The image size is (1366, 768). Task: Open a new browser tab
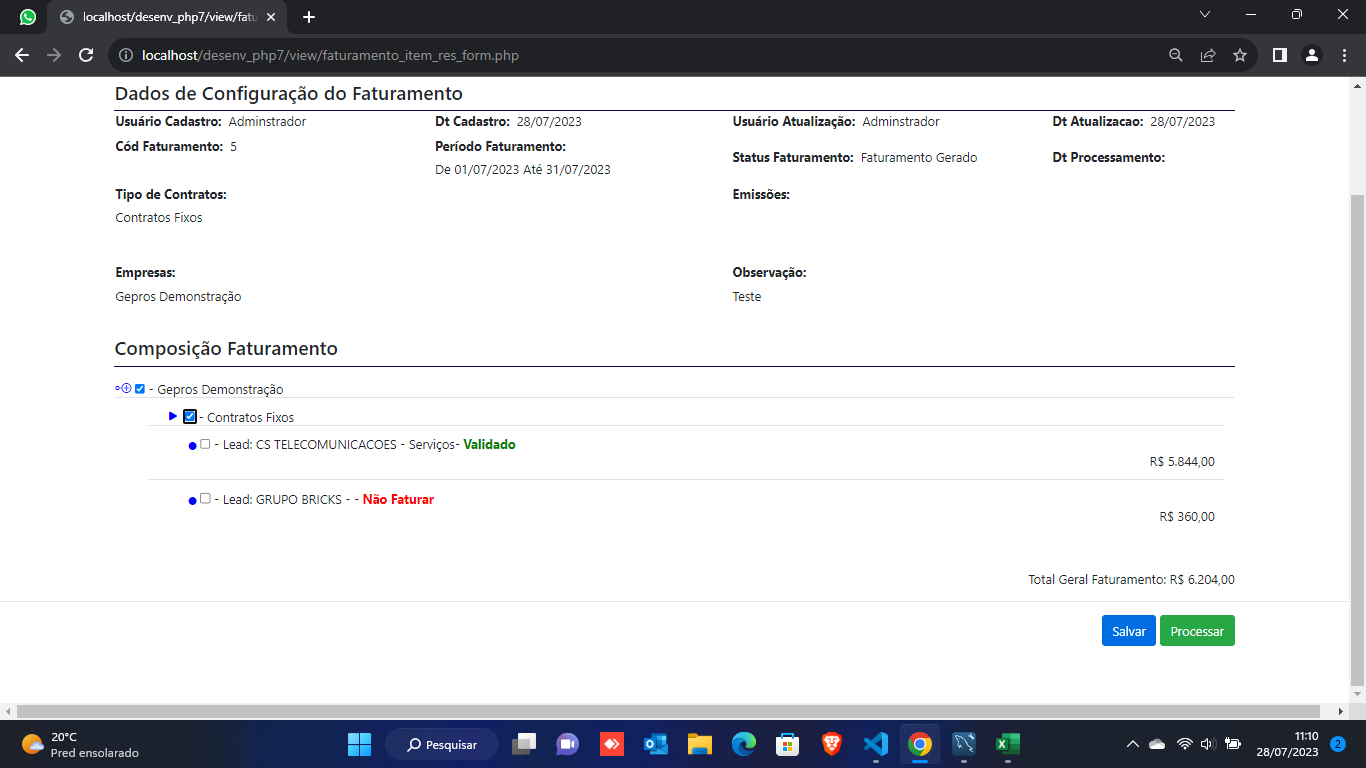pos(309,17)
